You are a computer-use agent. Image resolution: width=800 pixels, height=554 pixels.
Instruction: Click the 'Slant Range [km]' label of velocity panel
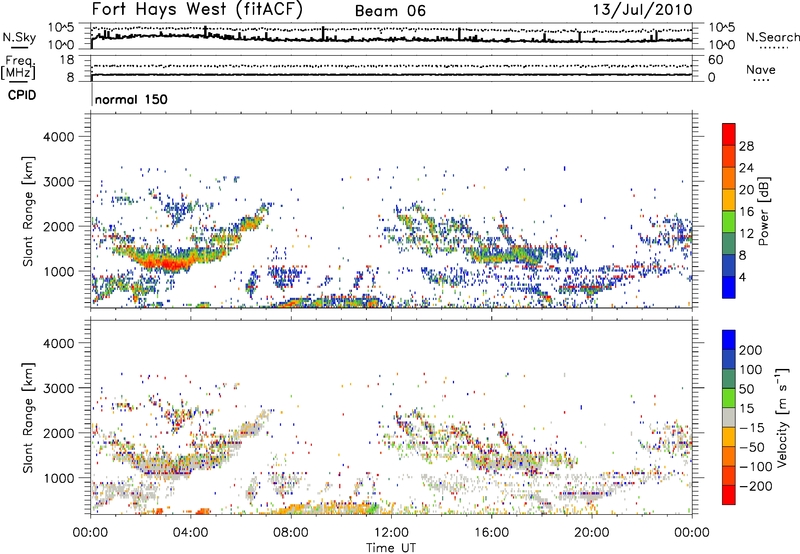pos(28,417)
